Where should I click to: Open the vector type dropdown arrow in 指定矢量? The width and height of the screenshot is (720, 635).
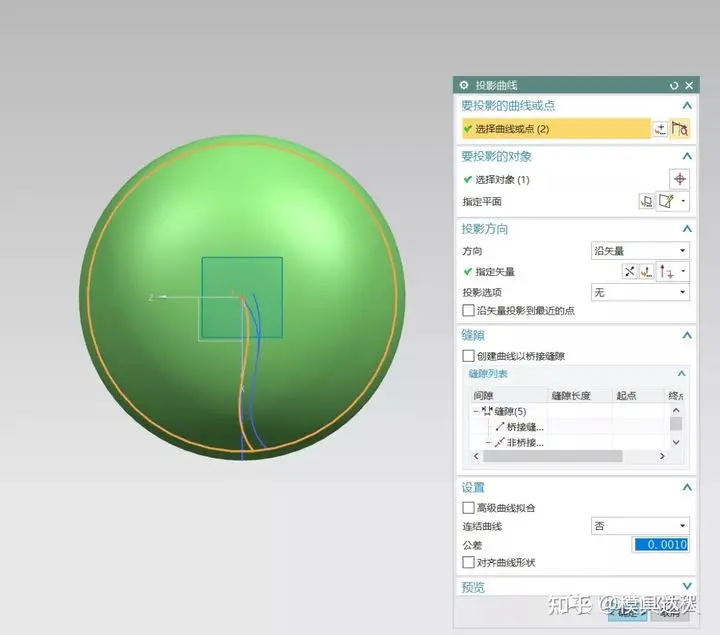(x=683, y=271)
